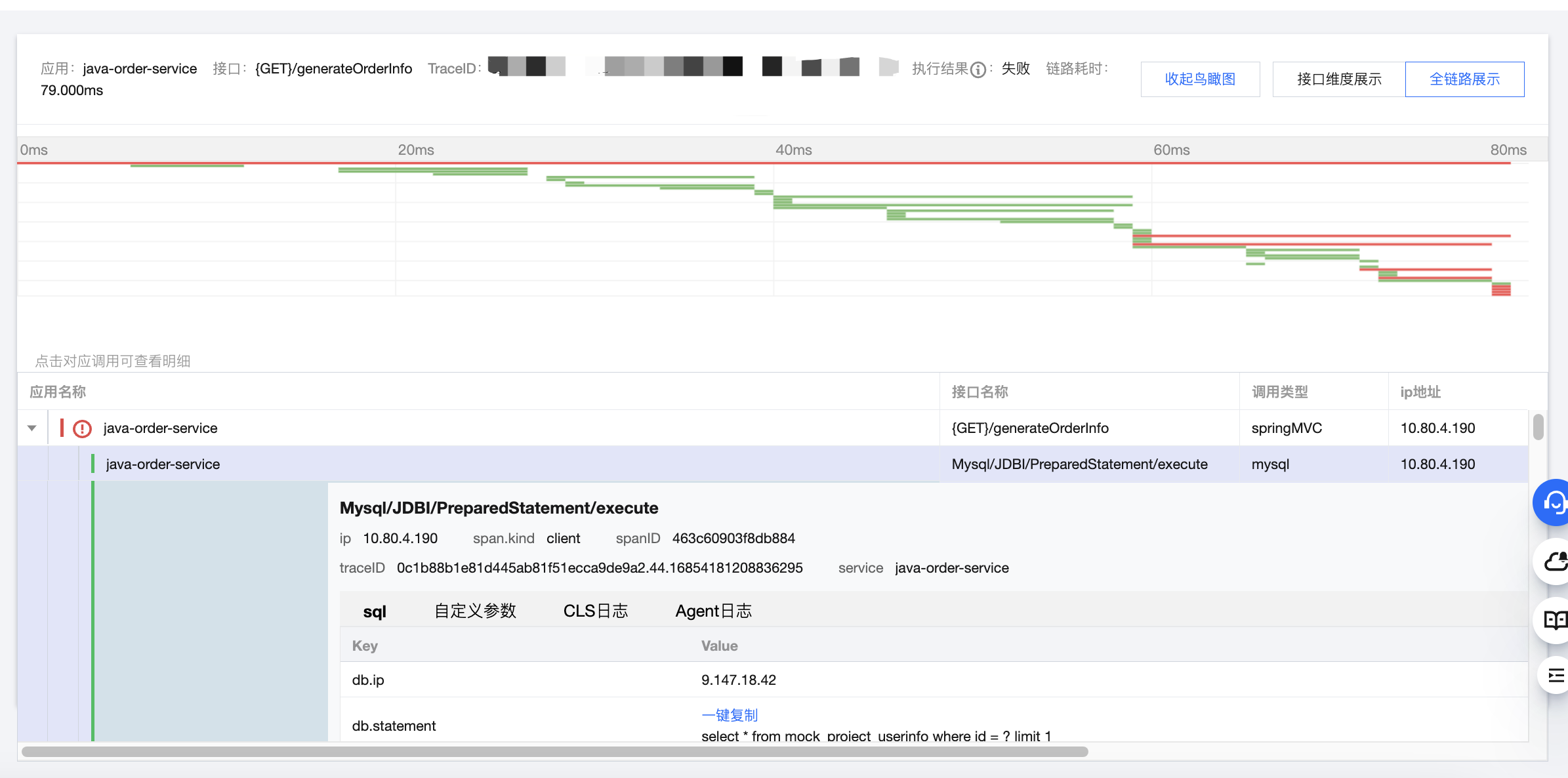1568x778 pixels.
Task: Select 全链路展示 view
Action: tap(1465, 79)
